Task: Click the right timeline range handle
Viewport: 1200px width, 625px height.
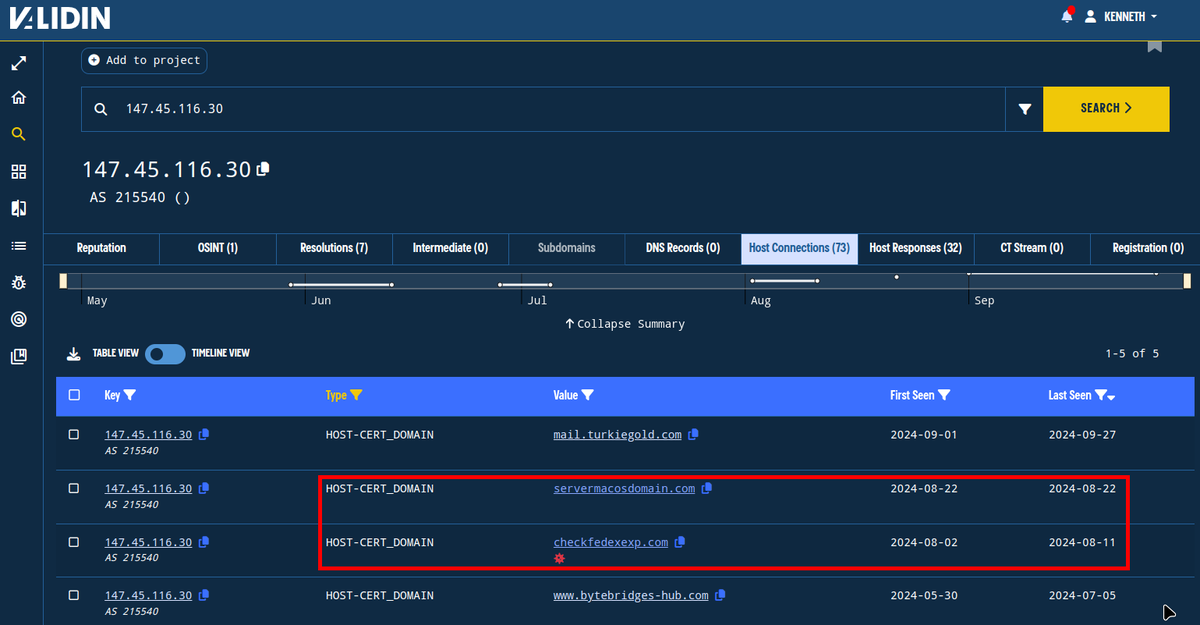Action: (1186, 281)
